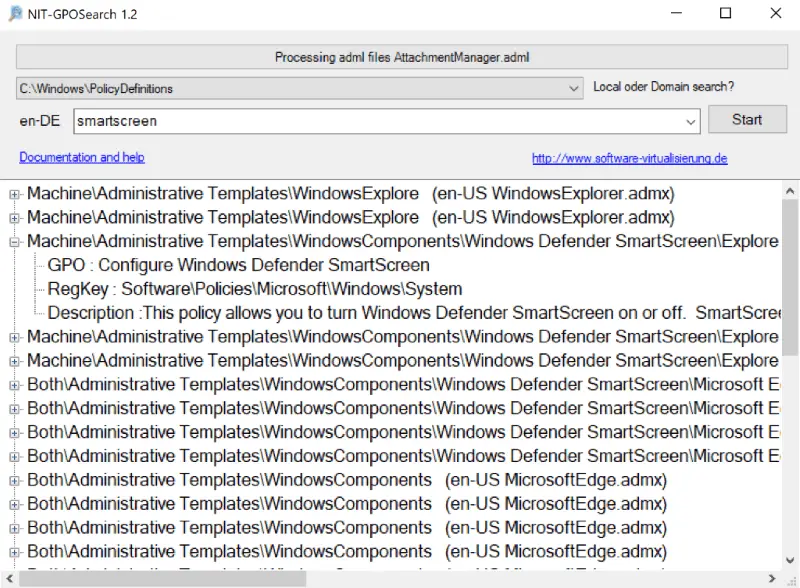Click the vertical scrollbar up arrow

tap(790, 191)
